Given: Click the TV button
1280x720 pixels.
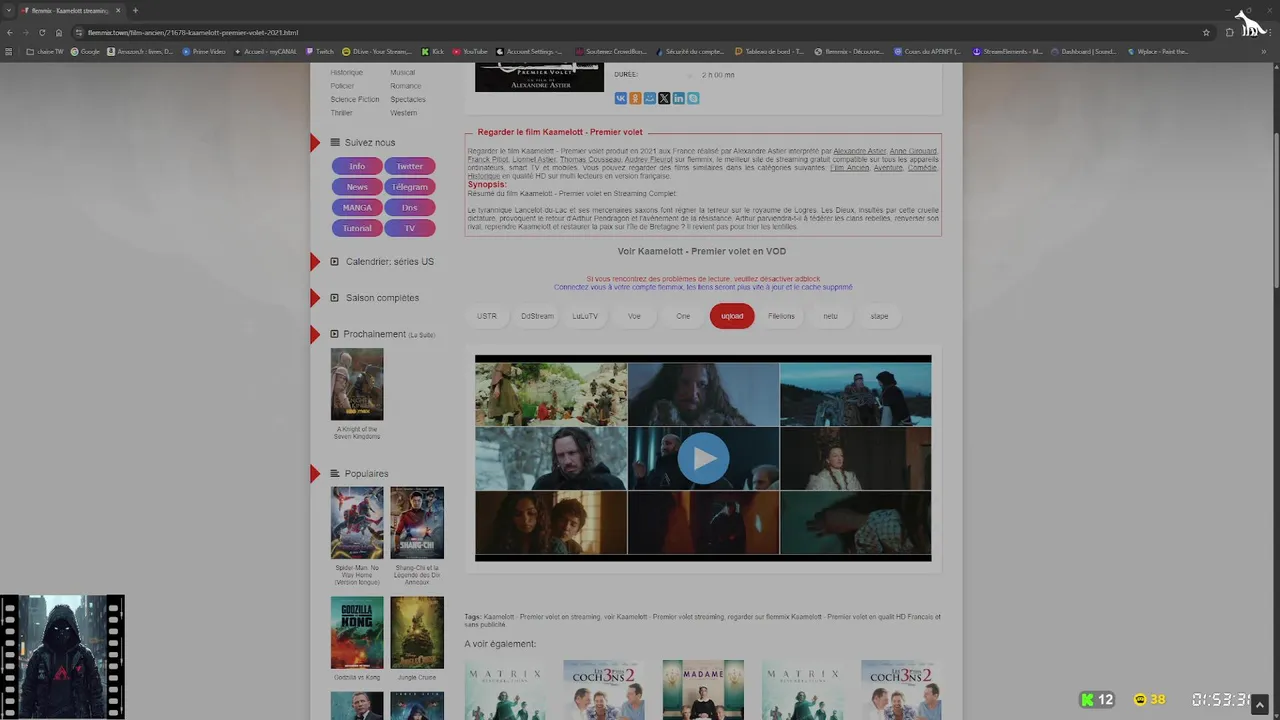Looking at the screenshot, I should pos(410,228).
